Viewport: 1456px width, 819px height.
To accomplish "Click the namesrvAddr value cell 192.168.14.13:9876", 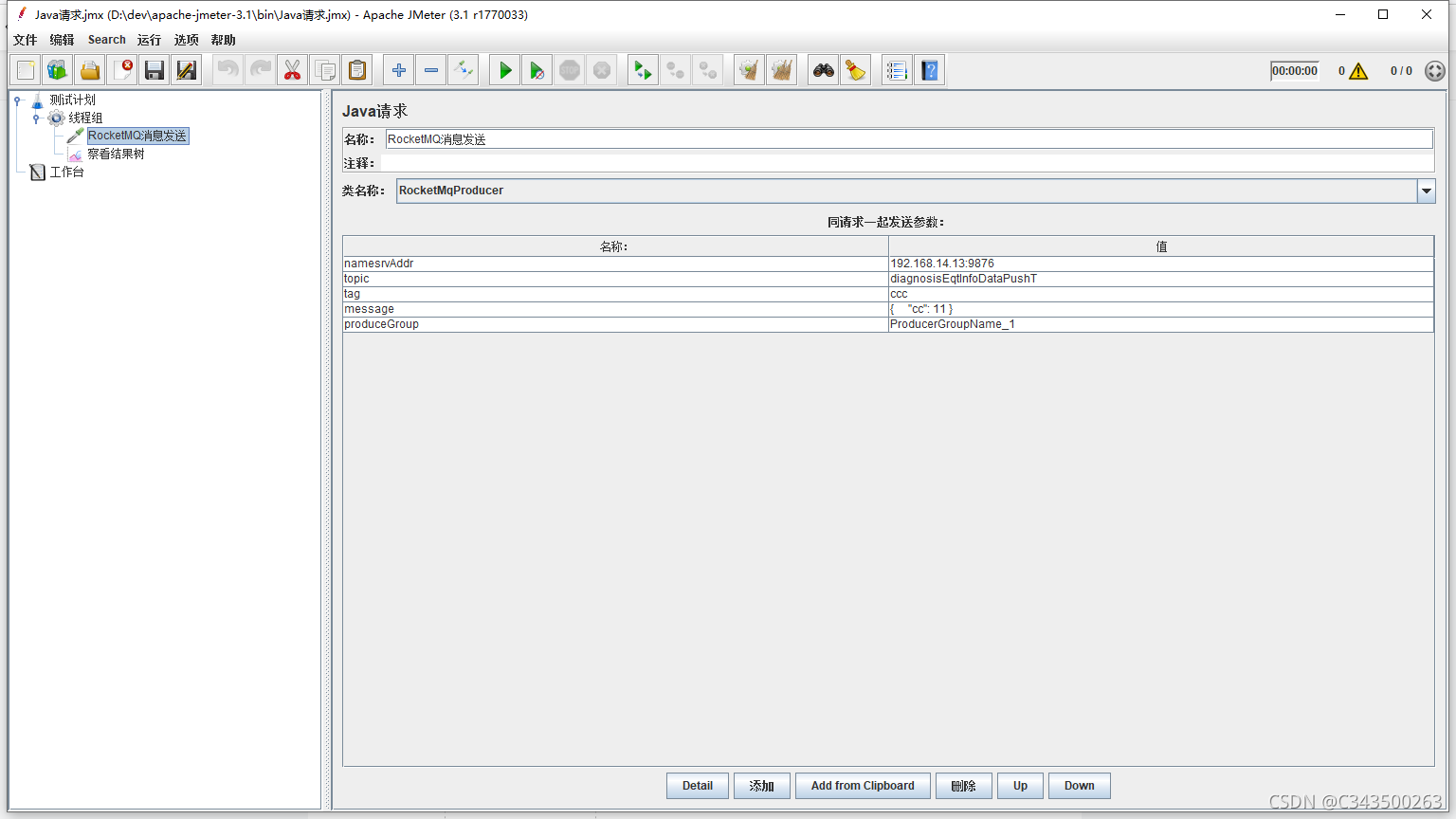I will pos(1160,264).
